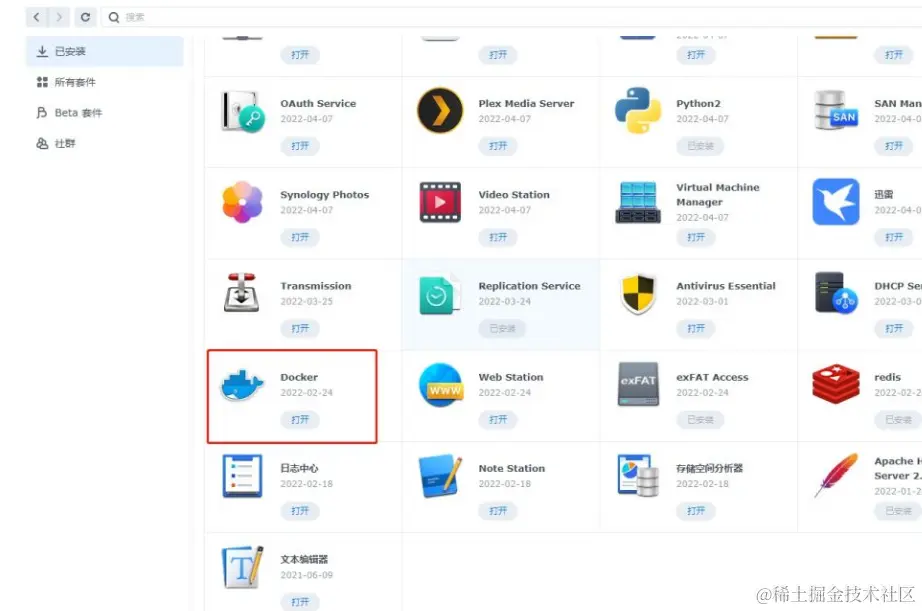Click the Plex Media Server title text
The image size is (922, 611).
pos(526,103)
